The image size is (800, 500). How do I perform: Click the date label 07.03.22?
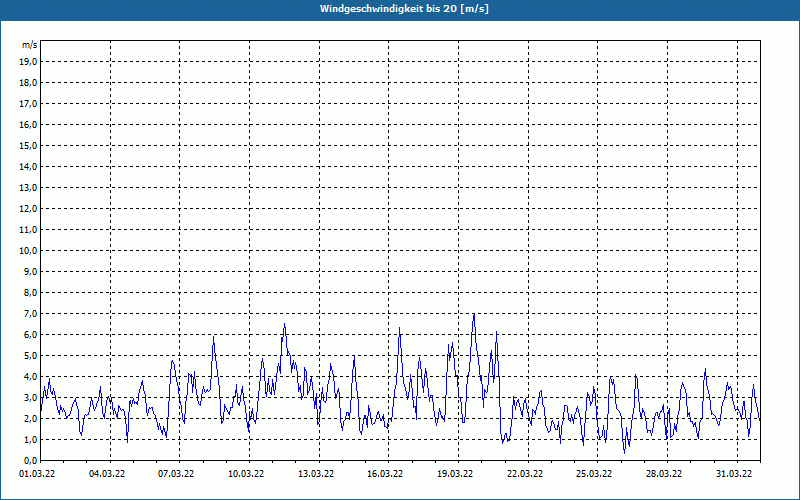click(x=176, y=473)
